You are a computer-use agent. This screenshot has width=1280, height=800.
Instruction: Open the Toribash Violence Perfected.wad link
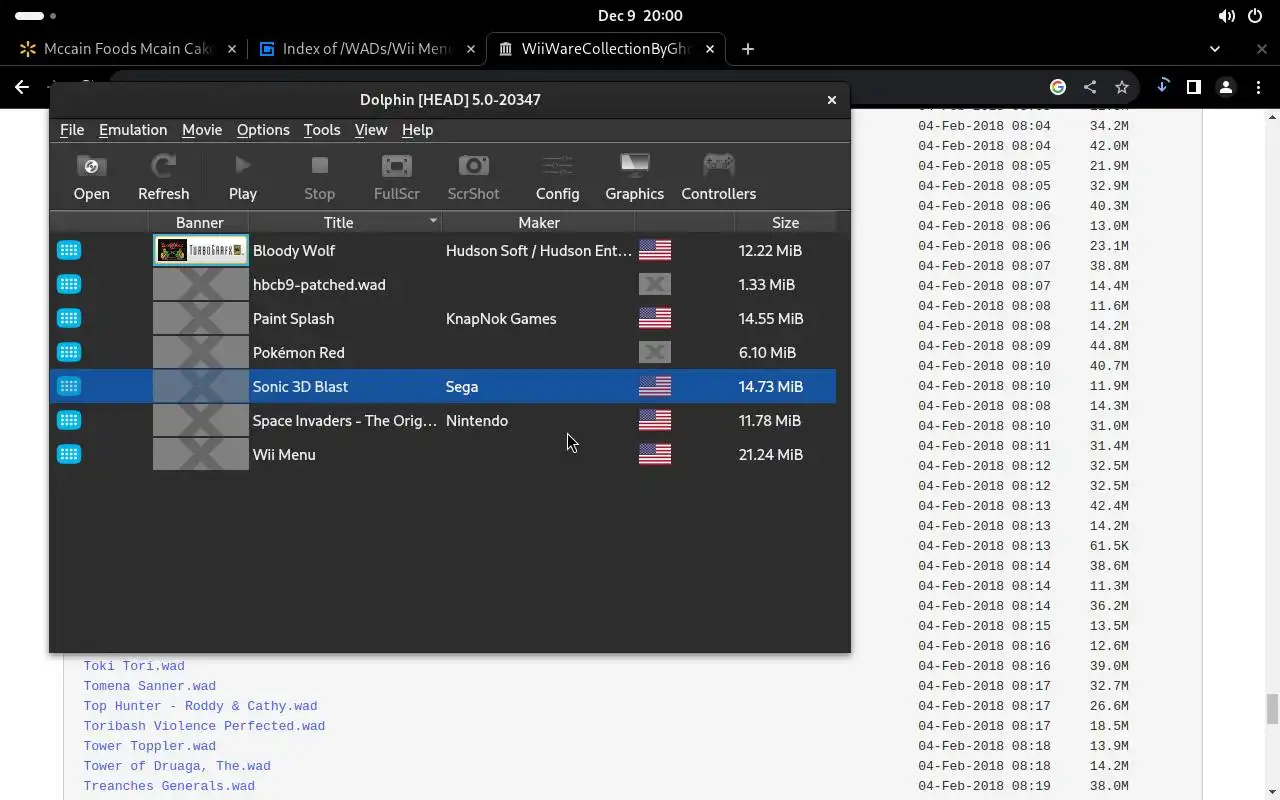204,726
